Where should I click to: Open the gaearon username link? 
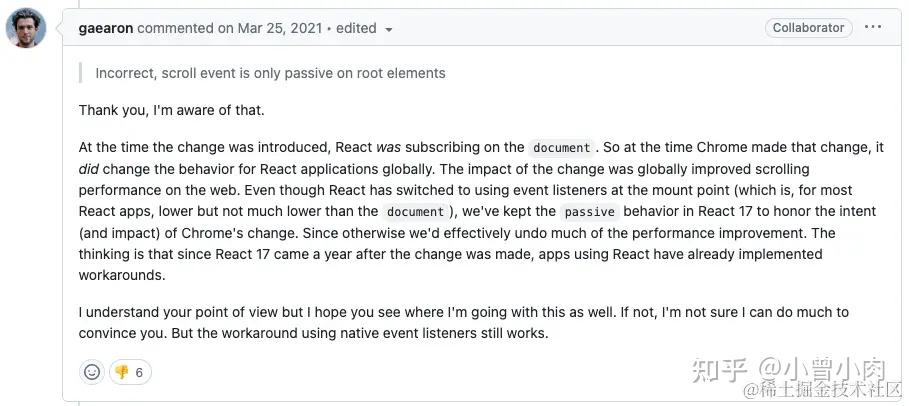coord(105,28)
